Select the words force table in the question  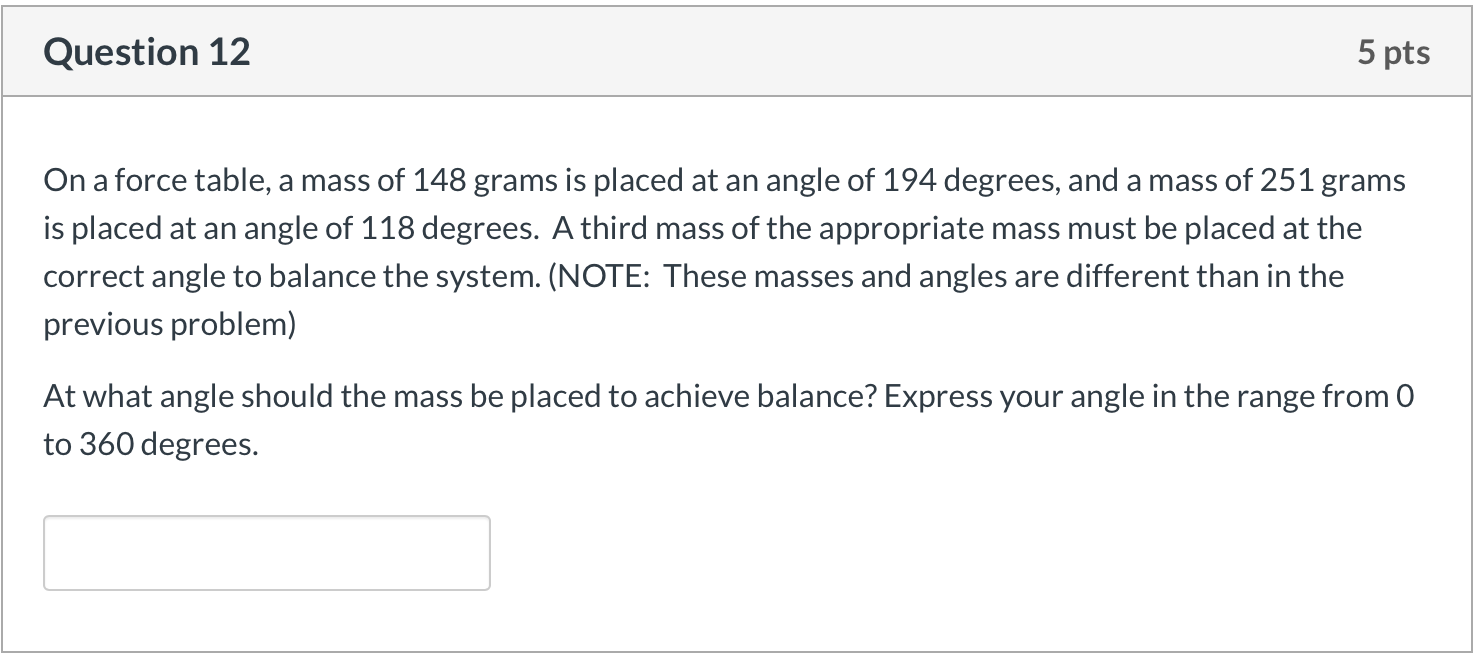click(x=191, y=180)
